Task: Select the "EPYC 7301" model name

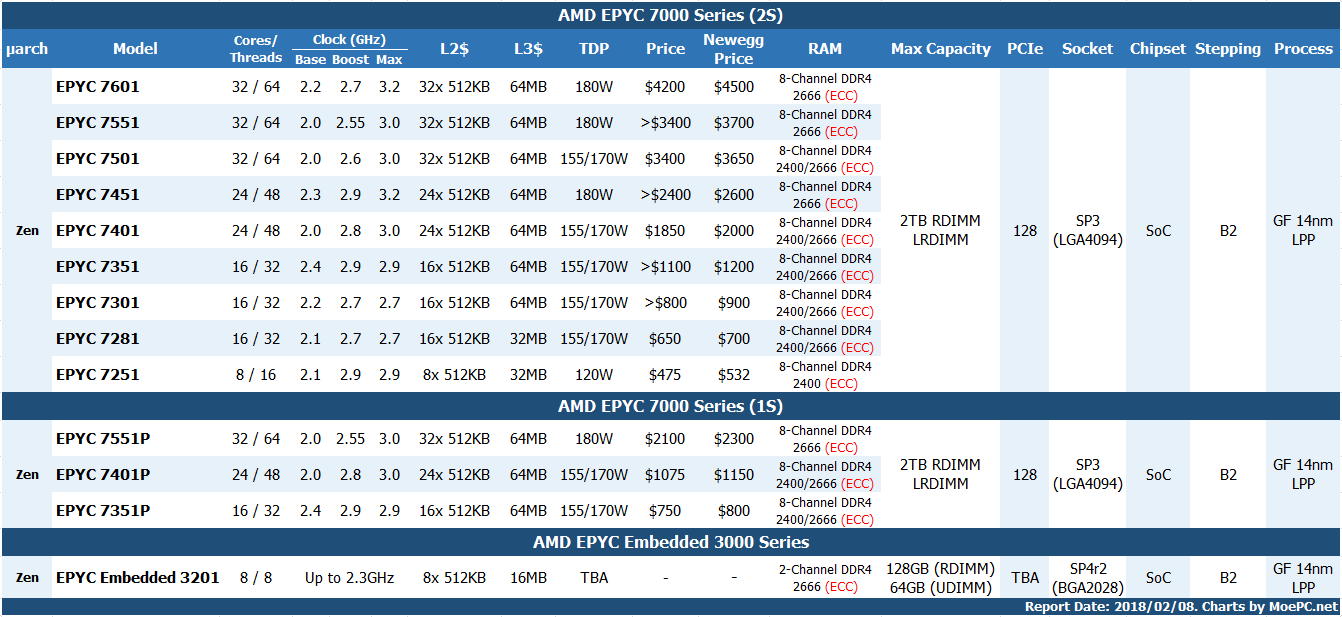Action: [98, 303]
